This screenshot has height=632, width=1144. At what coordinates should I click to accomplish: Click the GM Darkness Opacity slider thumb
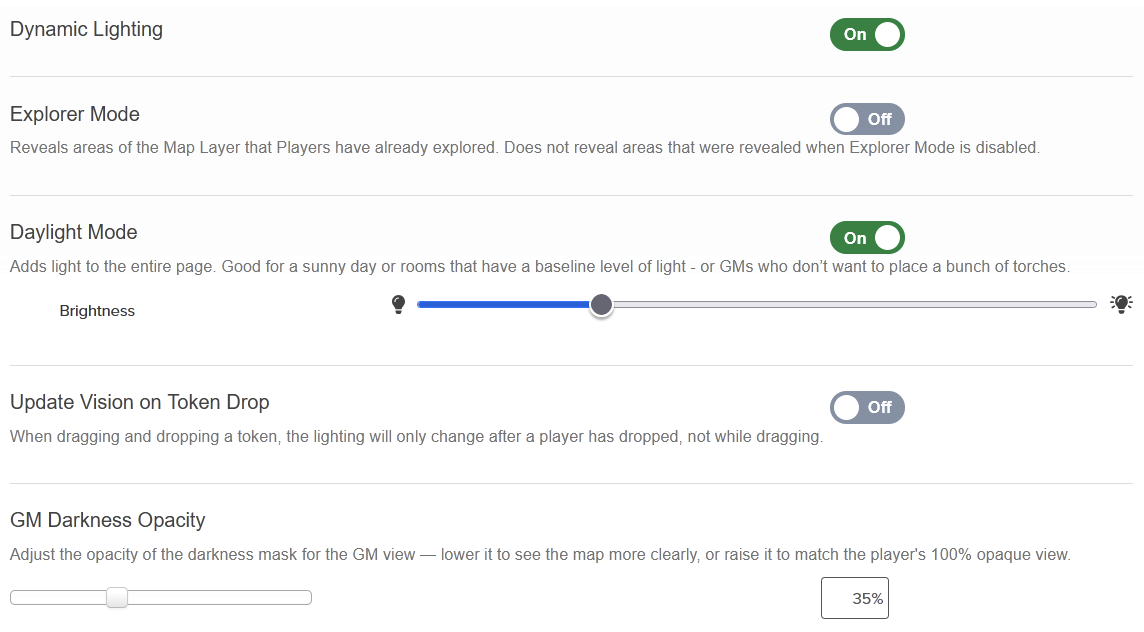[117, 598]
